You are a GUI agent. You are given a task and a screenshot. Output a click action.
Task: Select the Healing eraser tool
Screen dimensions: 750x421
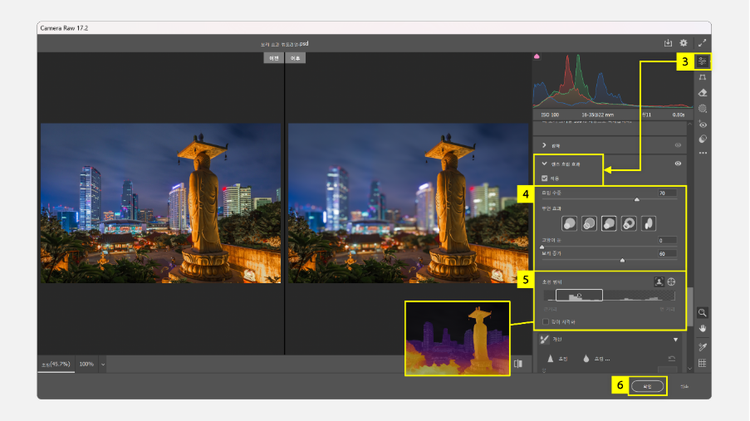(702, 93)
